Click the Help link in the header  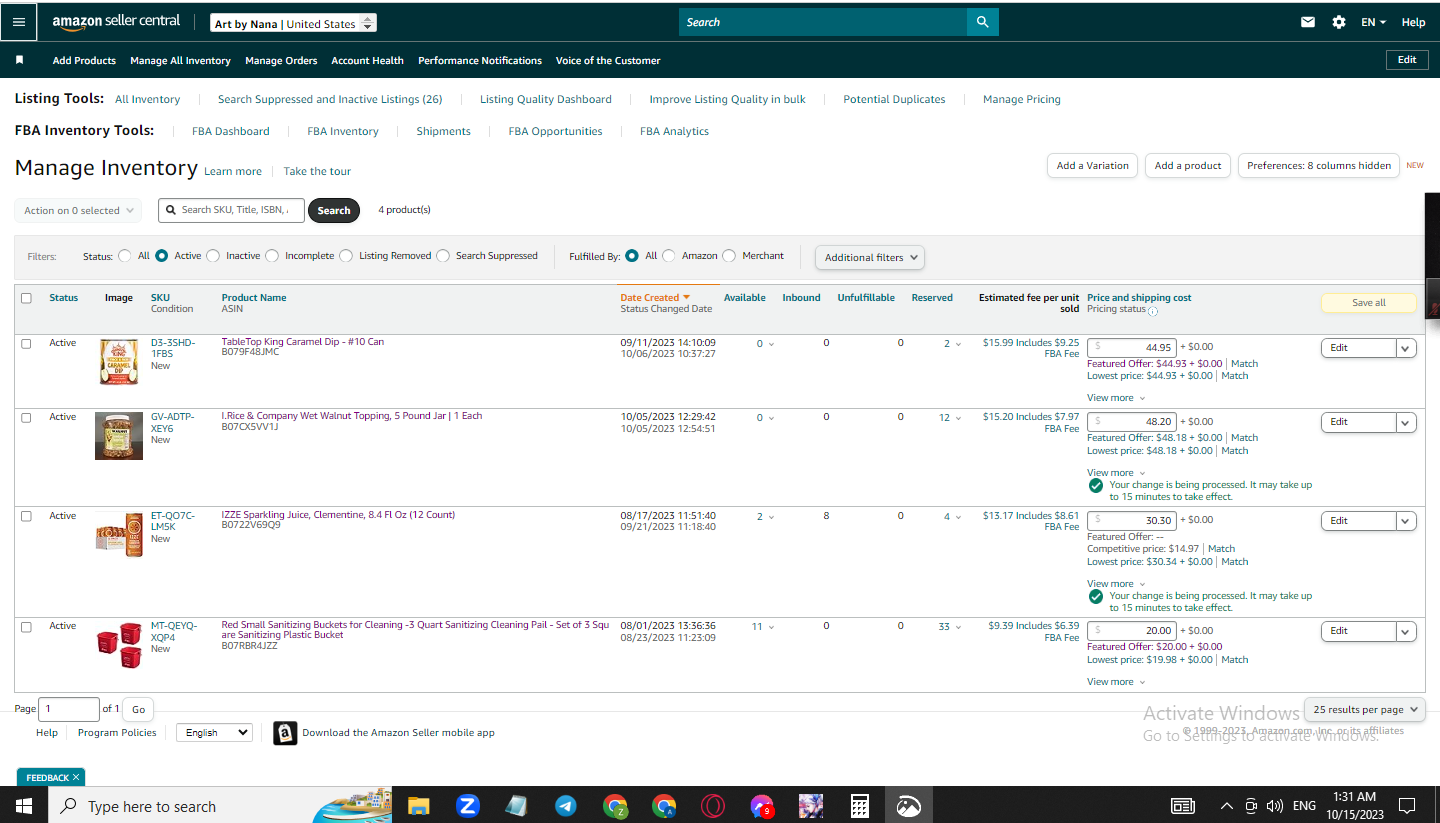pos(1413,22)
